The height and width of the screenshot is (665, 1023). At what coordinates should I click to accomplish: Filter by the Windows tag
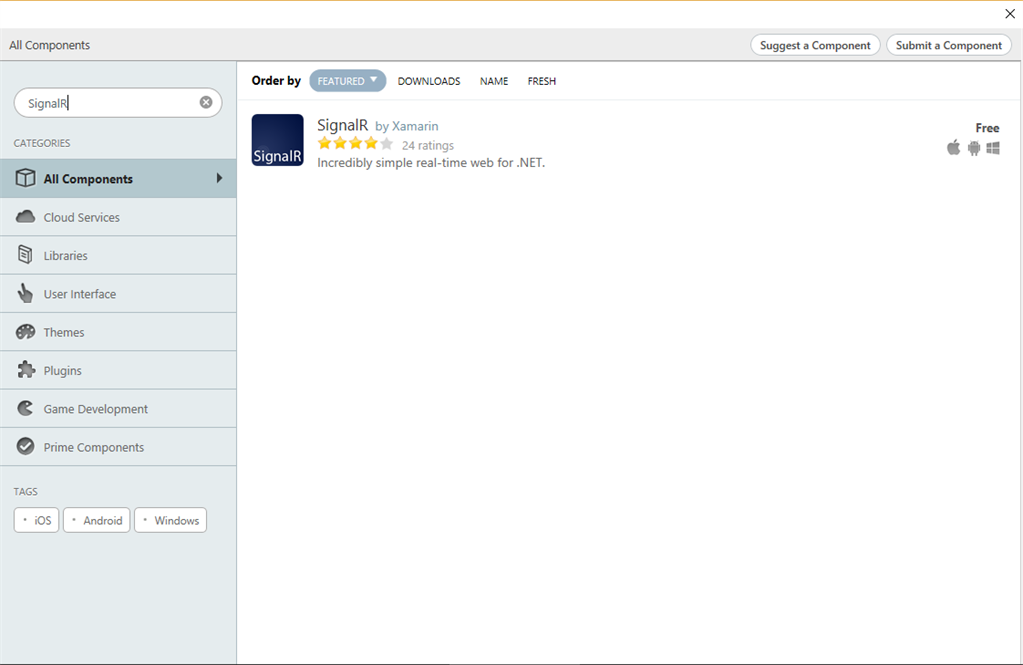170,520
